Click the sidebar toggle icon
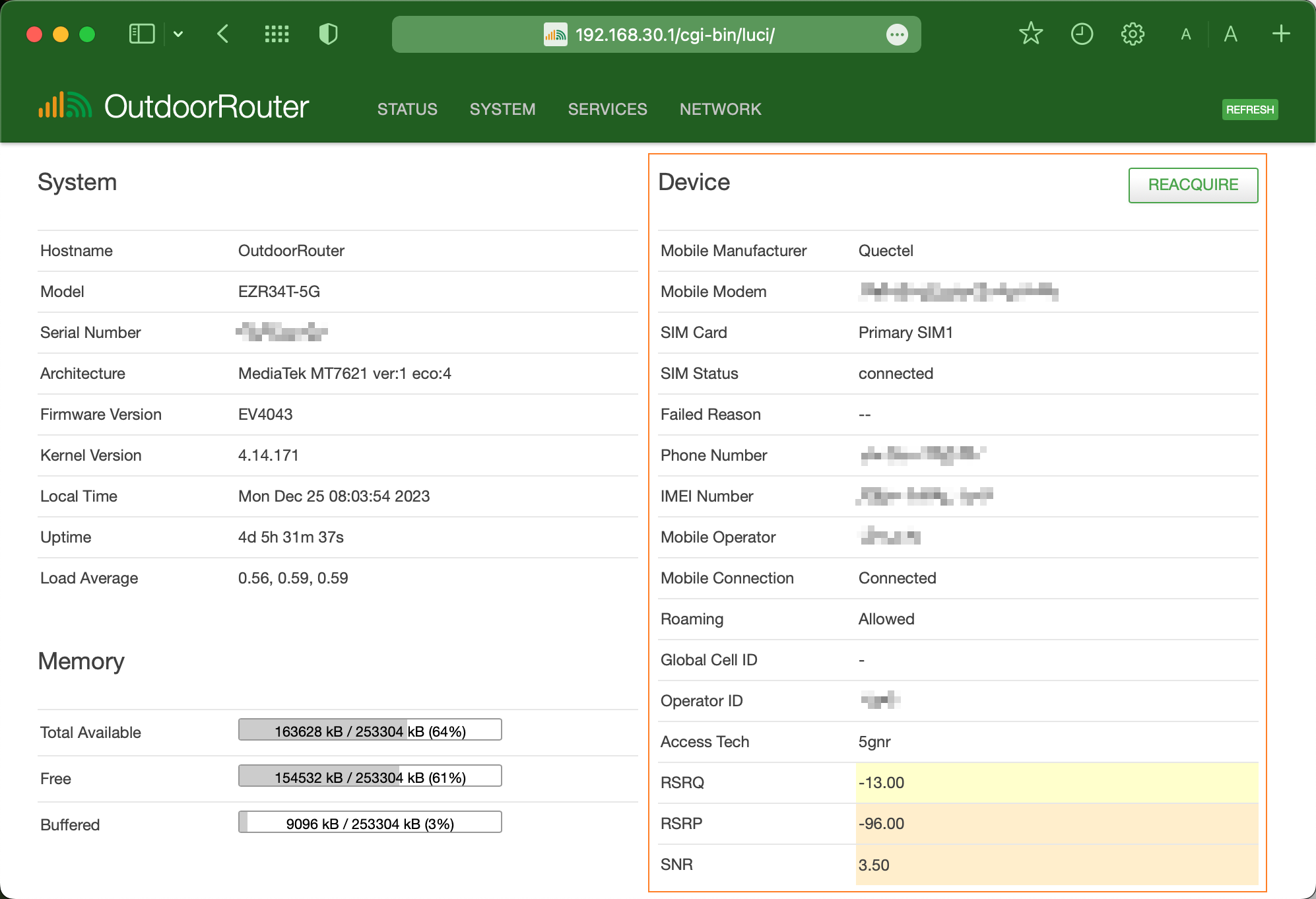1316x899 pixels. point(141,34)
